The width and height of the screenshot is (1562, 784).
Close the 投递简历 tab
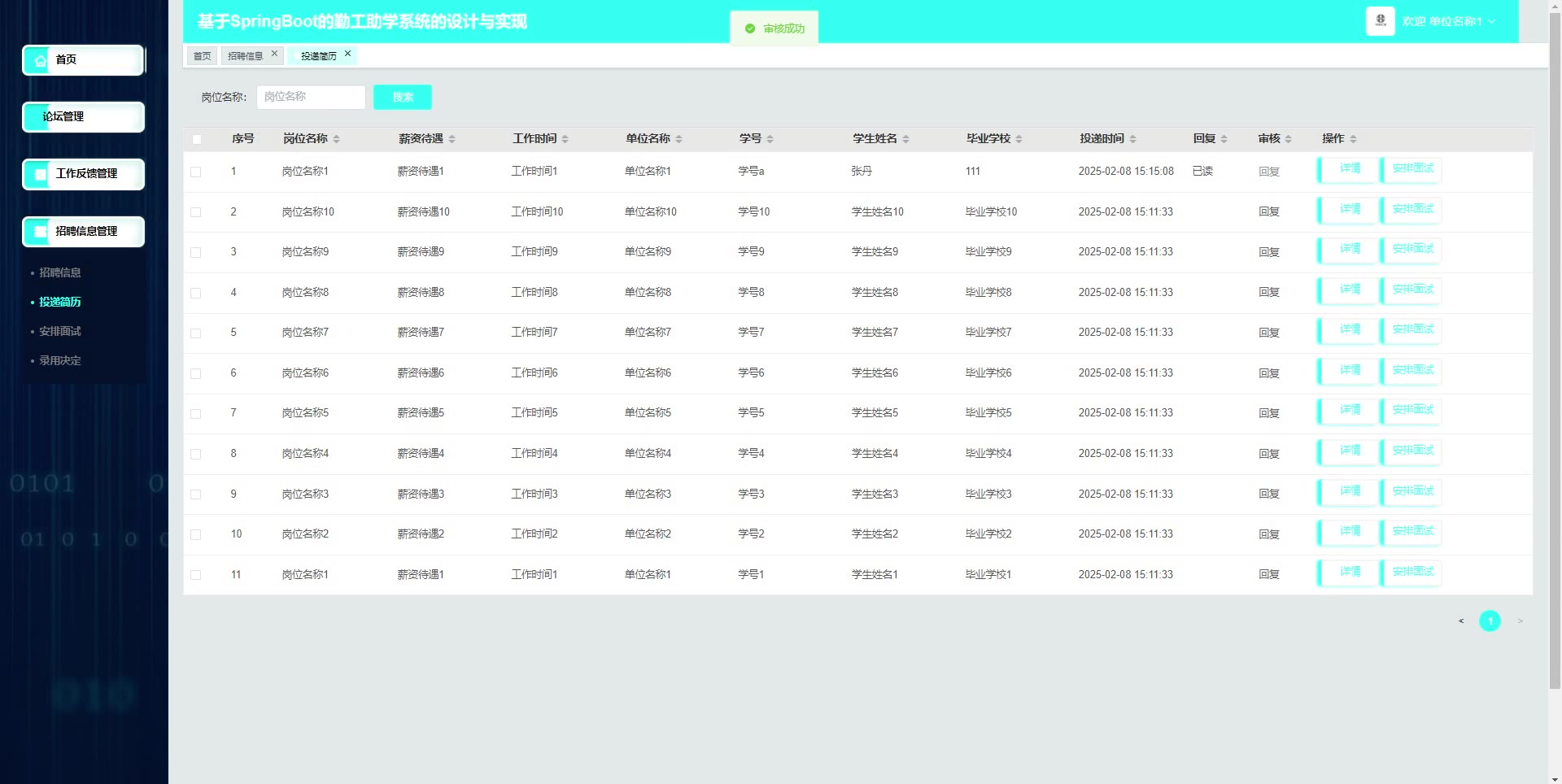347,54
